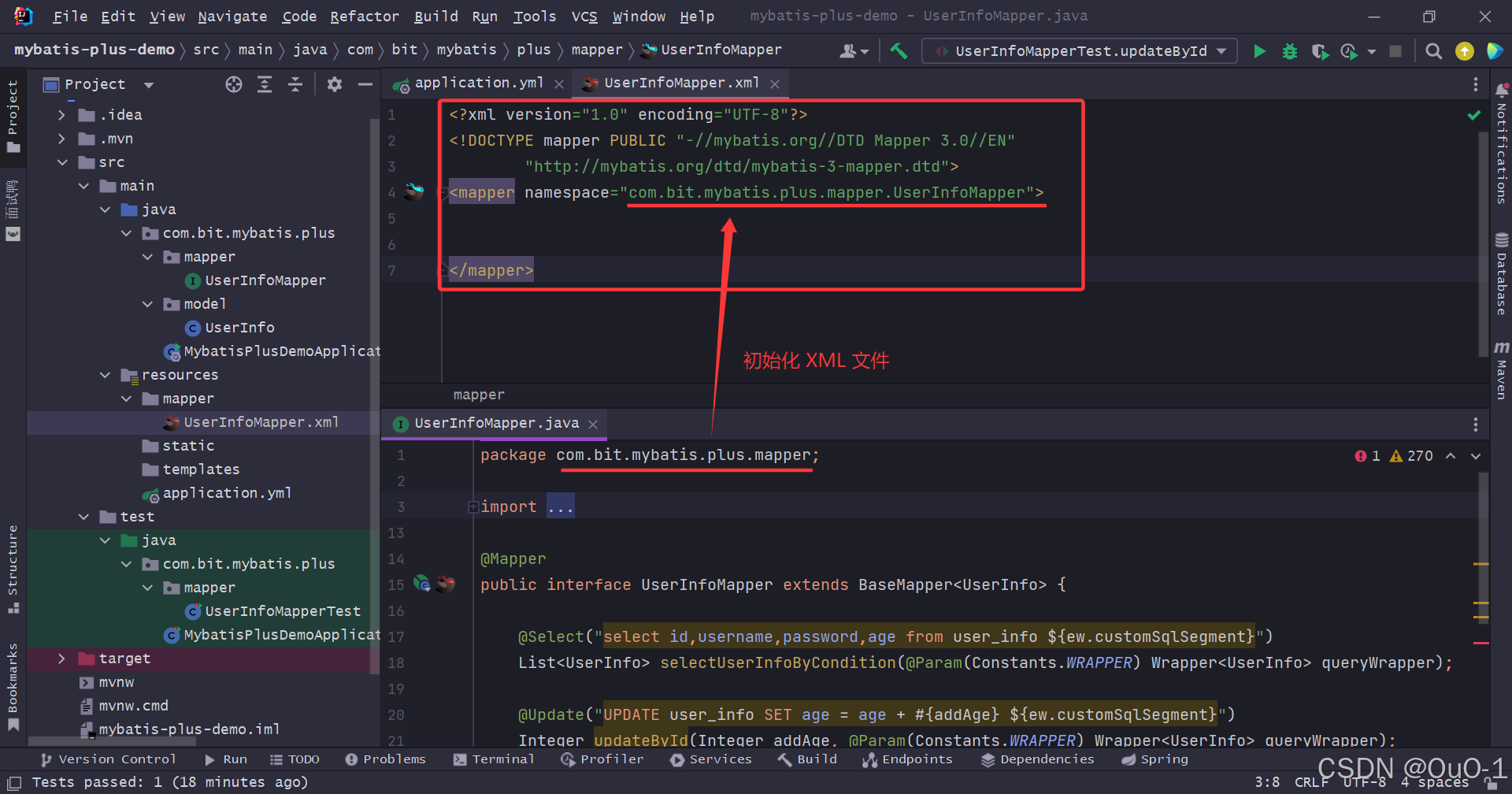
Task: Open Project view mode dropdown
Action: click(149, 84)
